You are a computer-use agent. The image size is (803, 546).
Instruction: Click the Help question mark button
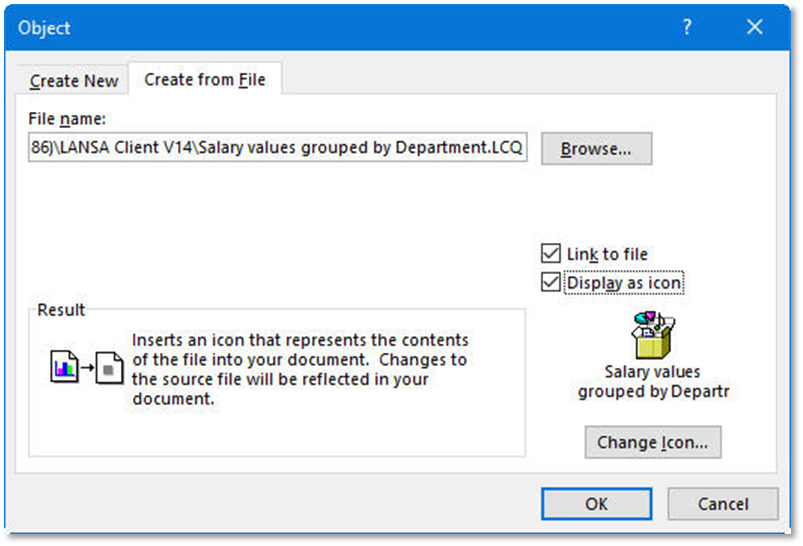[687, 28]
